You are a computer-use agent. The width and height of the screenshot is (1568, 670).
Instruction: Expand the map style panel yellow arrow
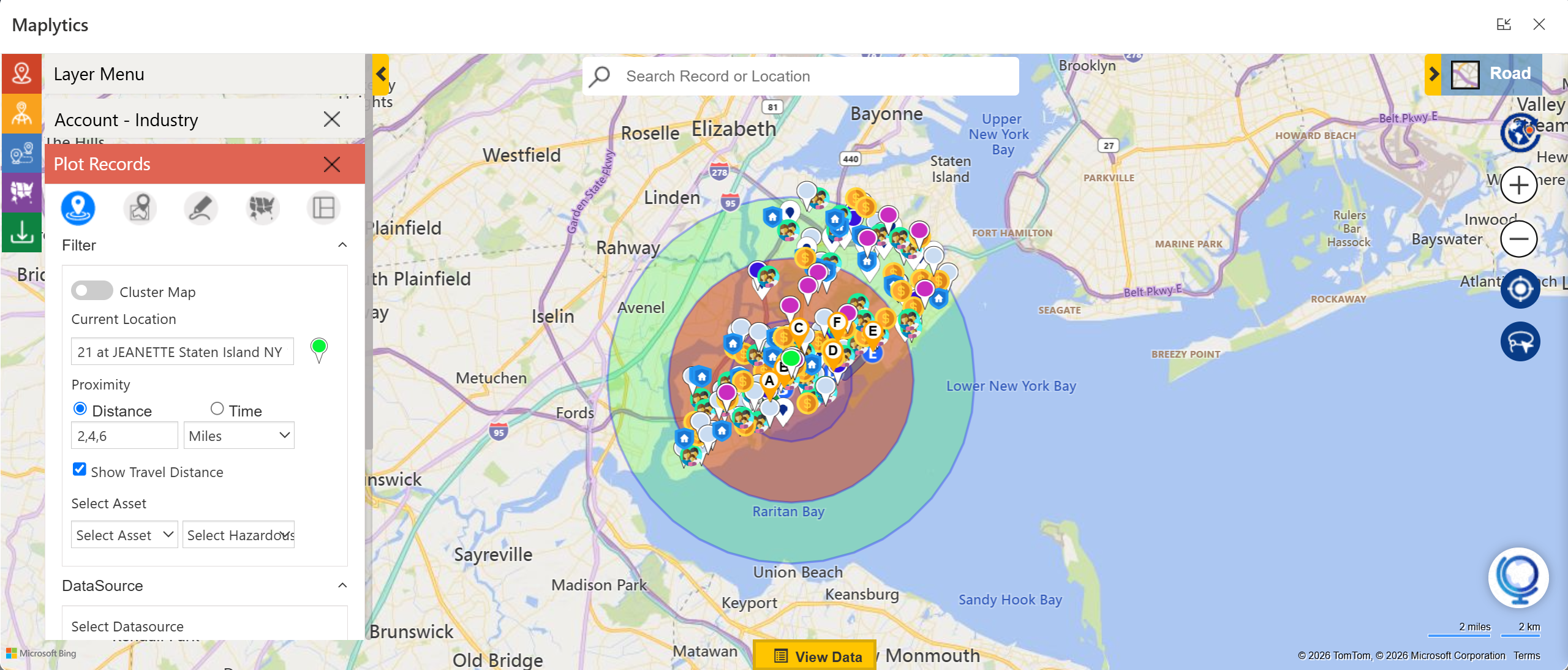[1433, 74]
